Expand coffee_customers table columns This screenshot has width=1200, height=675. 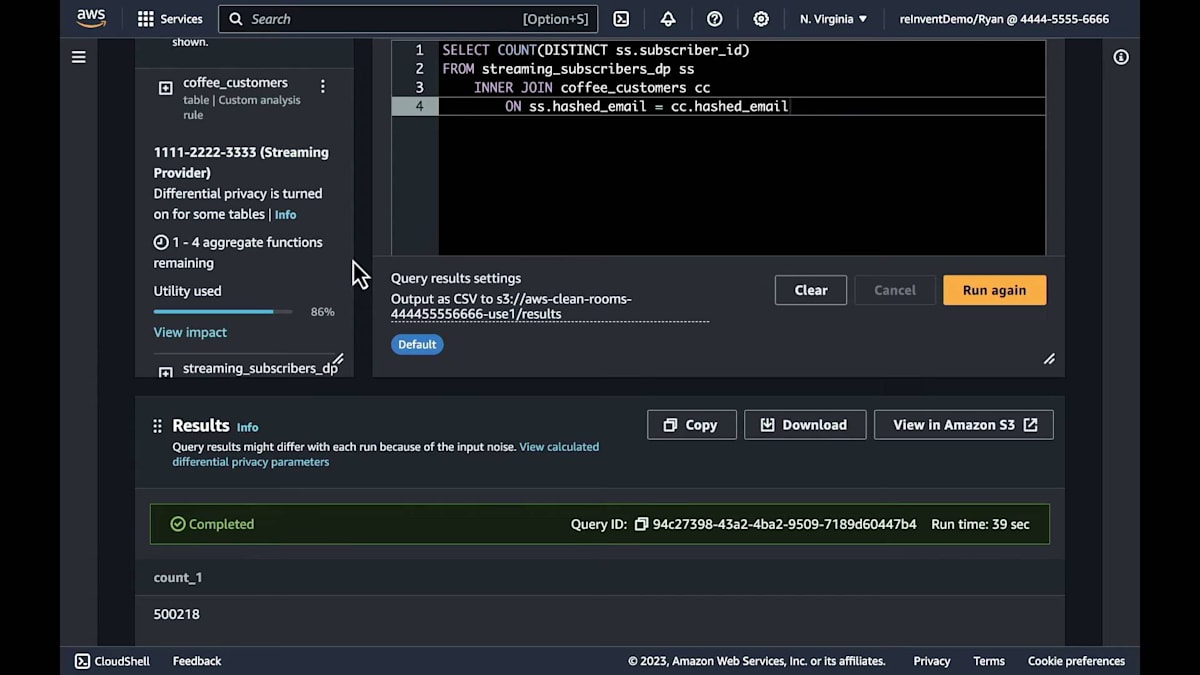[x=166, y=88]
